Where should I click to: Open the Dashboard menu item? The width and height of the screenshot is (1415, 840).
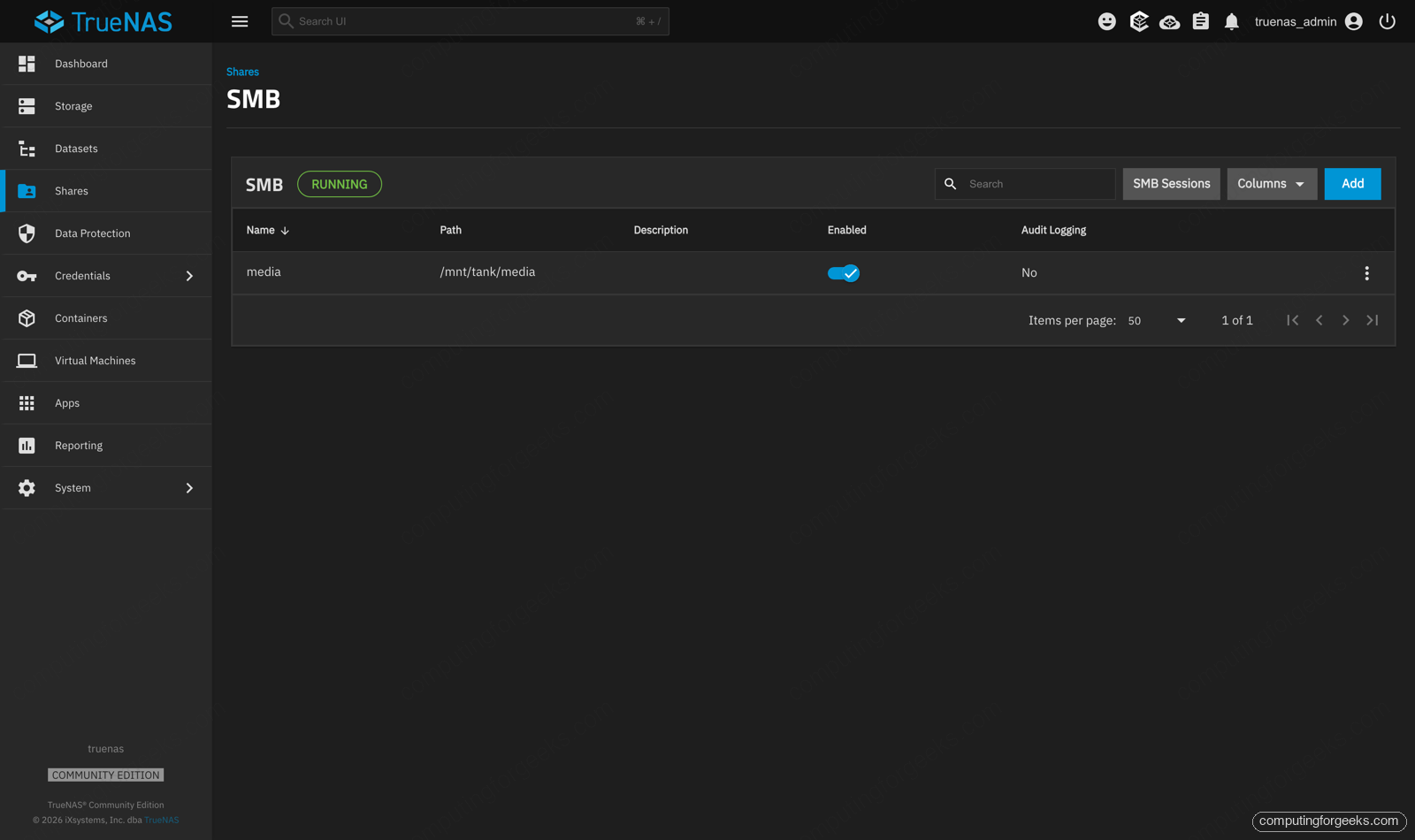click(106, 64)
